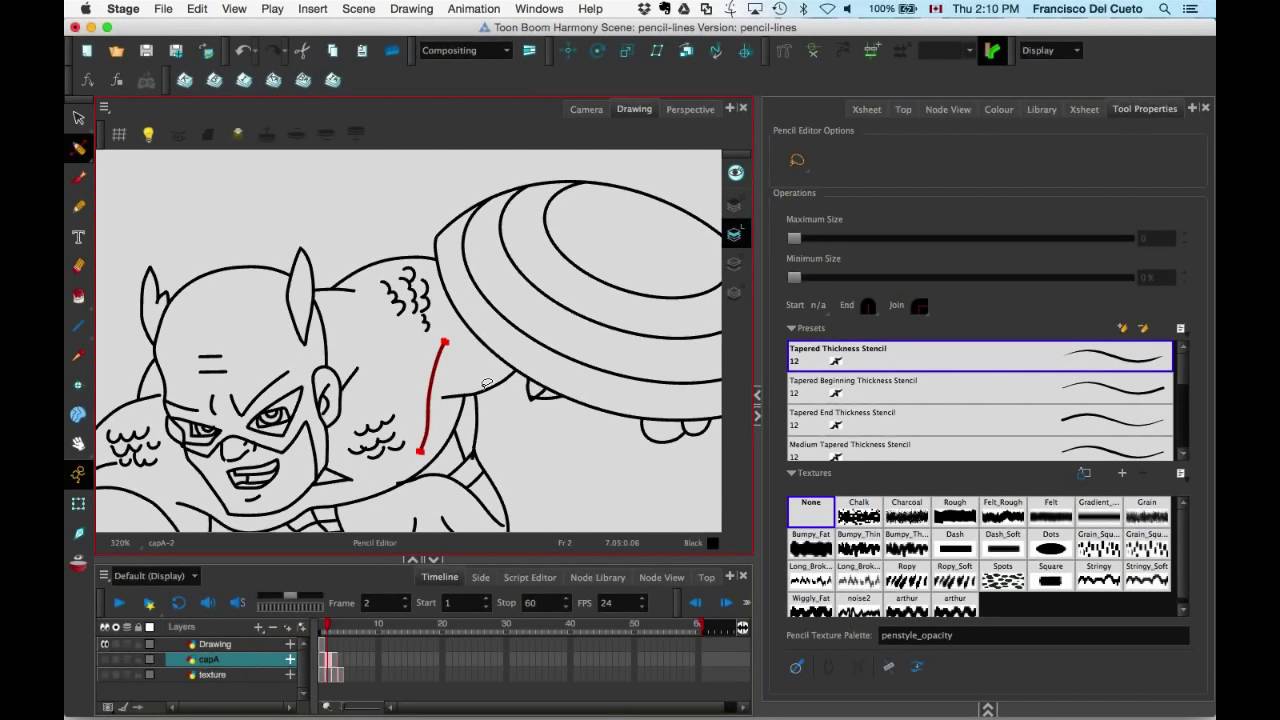Select the Tapered End Thickness Stencil preset
Viewport: 1280px width, 720px height.
coord(980,419)
